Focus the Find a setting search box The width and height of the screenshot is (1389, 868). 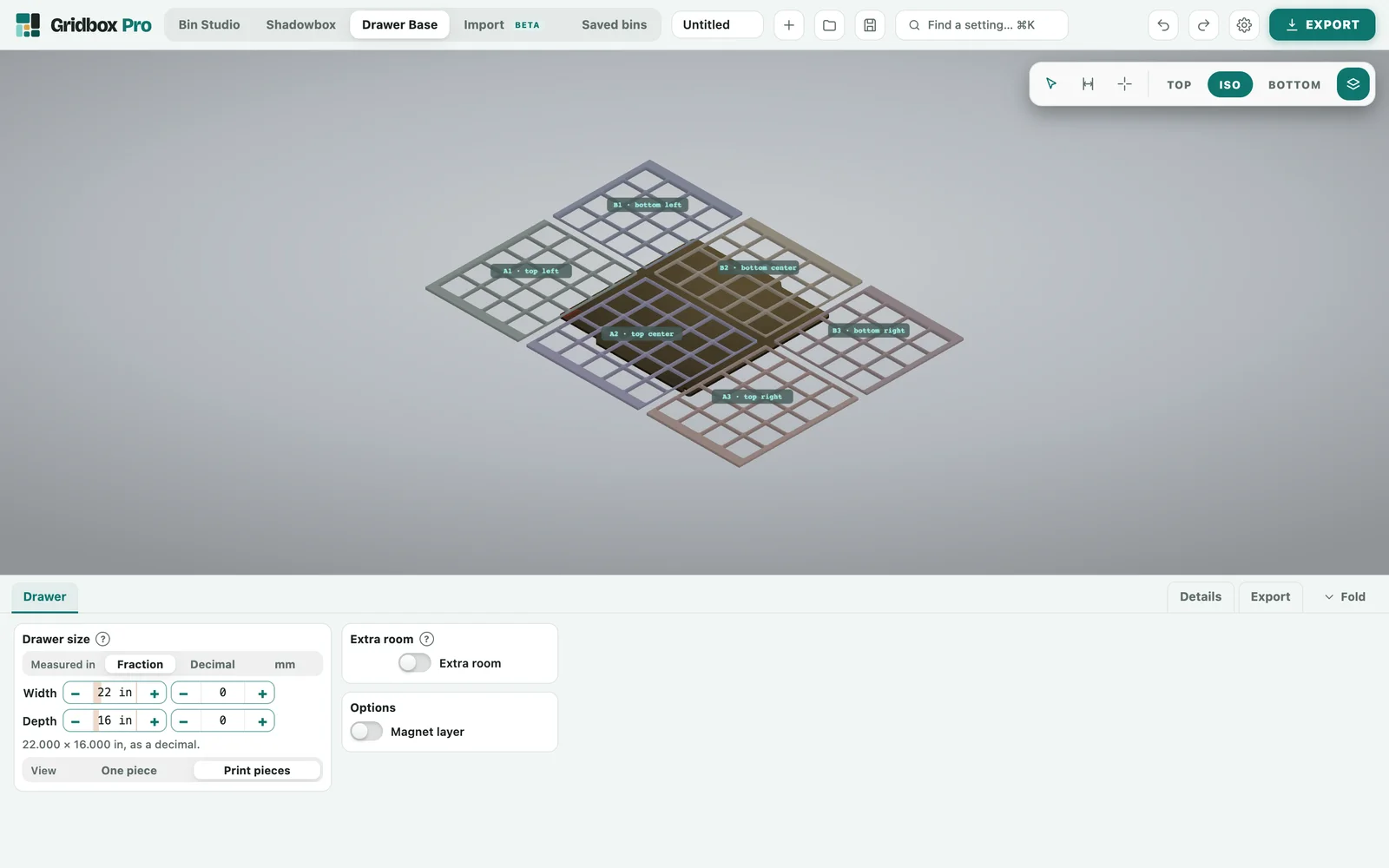981,25
